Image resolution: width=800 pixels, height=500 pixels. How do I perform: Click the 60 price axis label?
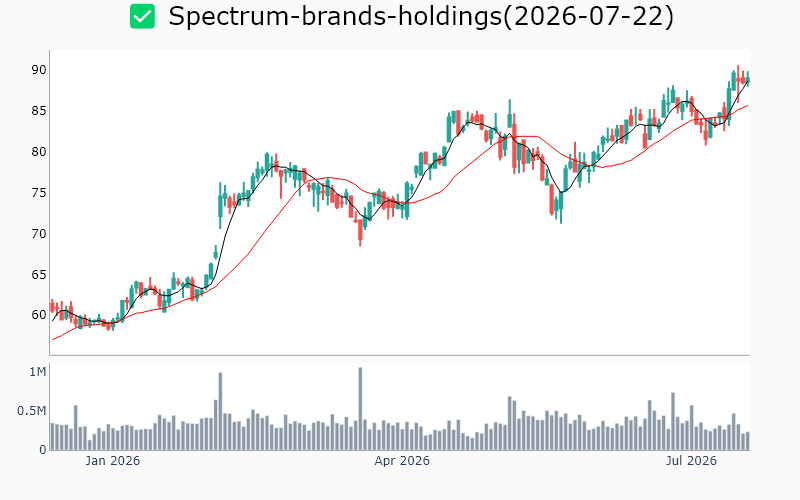click(x=39, y=315)
